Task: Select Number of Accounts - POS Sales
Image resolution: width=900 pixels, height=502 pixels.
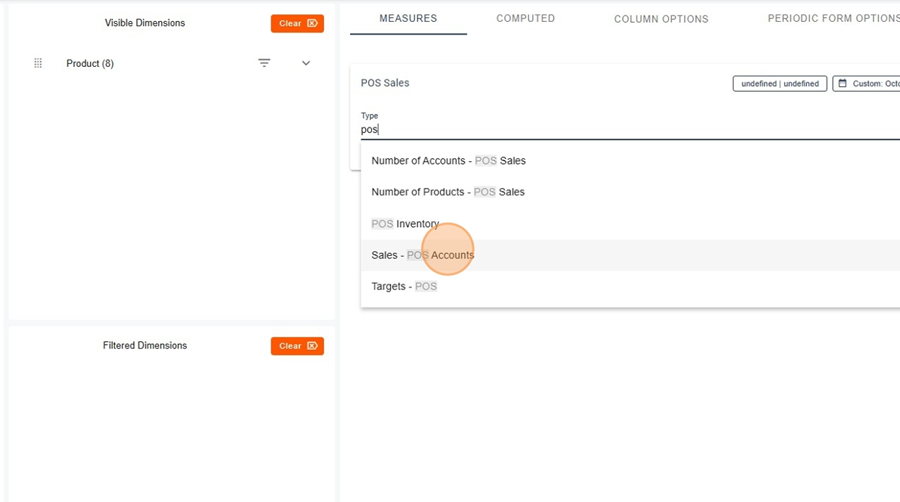Action: click(x=630, y=161)
